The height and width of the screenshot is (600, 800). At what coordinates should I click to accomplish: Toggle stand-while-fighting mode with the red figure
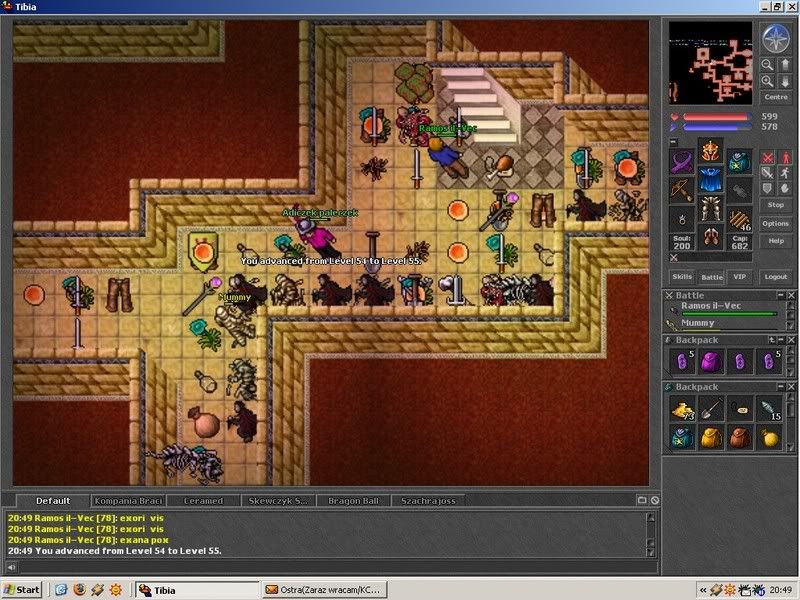785,157
